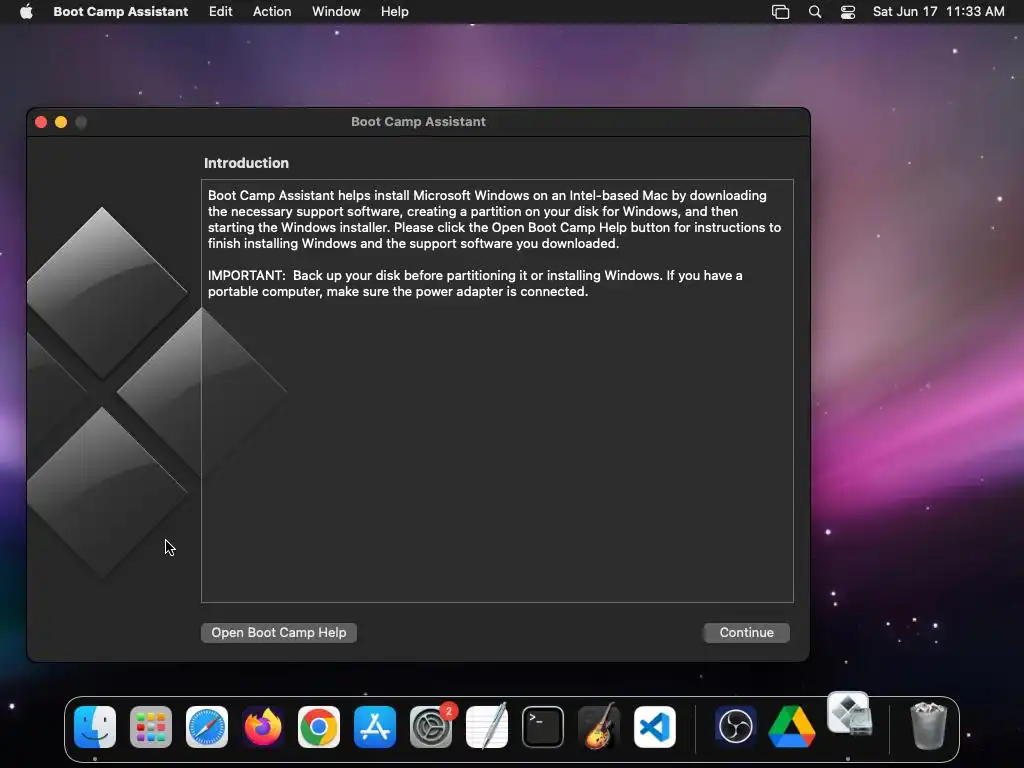Launch Safari from the Dock
Image resolution: width=1024 pixels, height=768 pixels.
pyautogui.click(x=207, y=726)
